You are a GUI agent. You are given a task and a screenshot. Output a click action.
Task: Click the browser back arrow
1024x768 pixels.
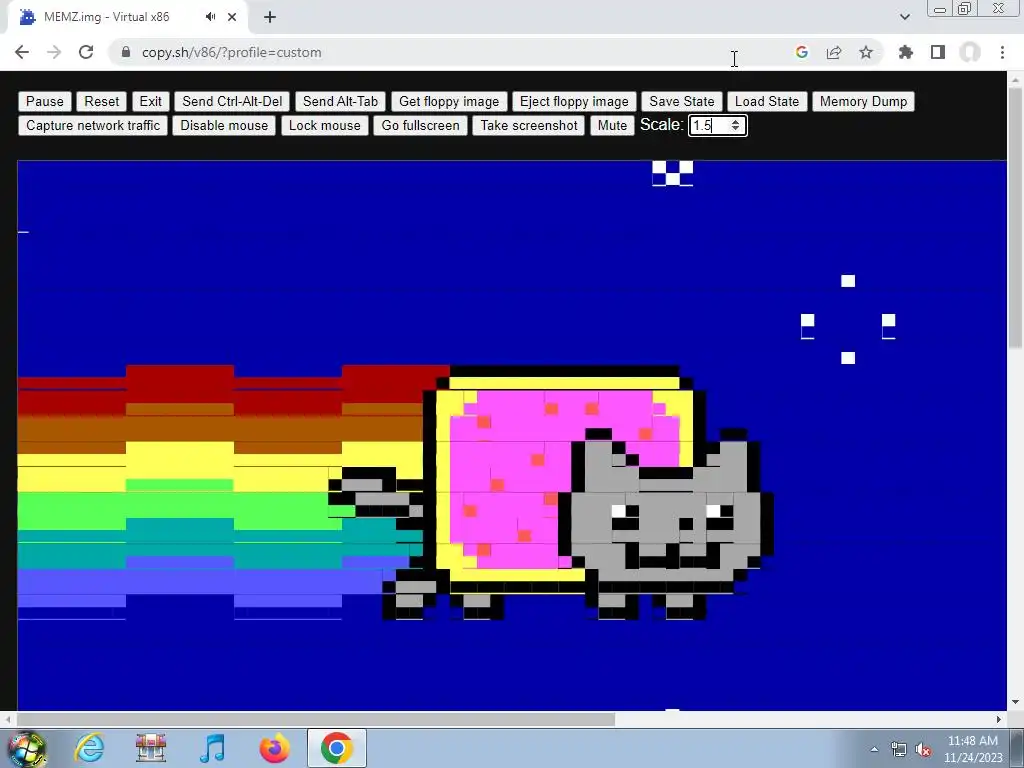[x=22, y=52]
